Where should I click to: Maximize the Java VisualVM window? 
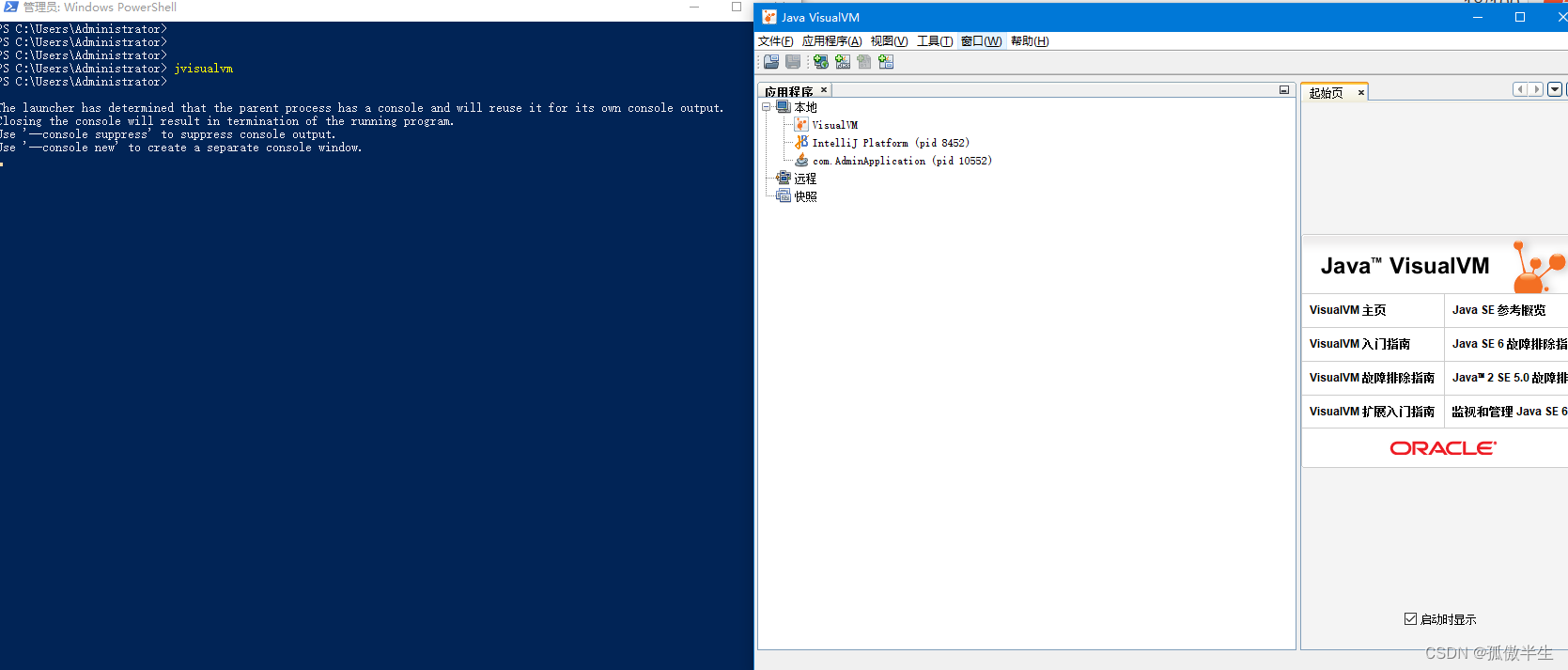[x=1520, y=17]
